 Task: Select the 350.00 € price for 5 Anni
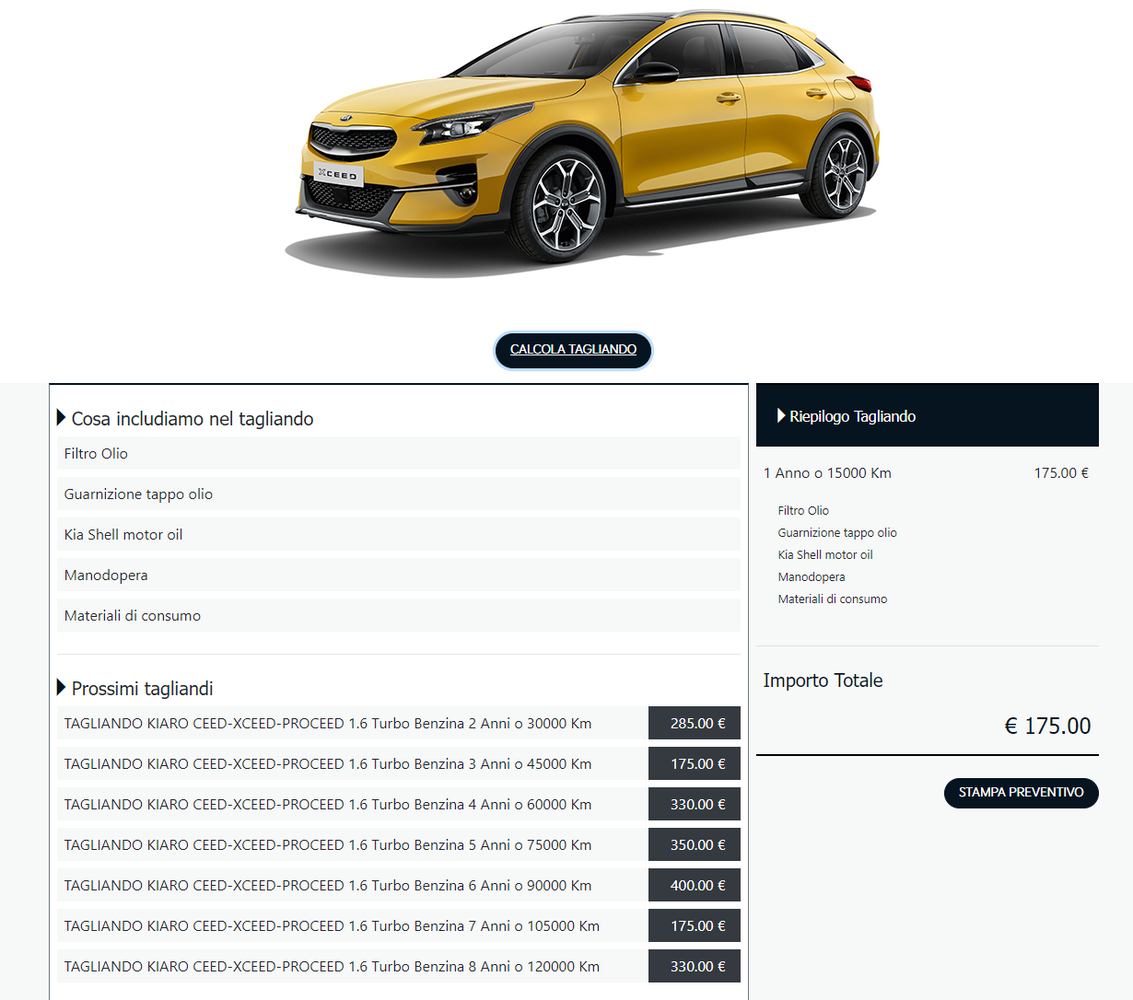694,844
